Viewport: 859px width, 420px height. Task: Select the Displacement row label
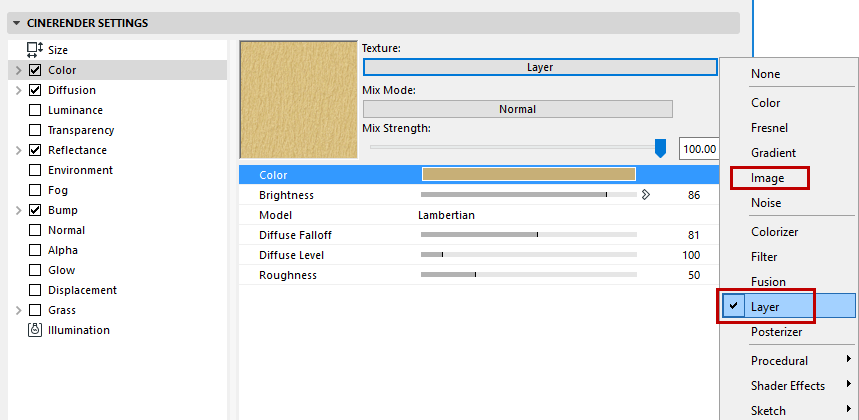[x=82, y=290]
